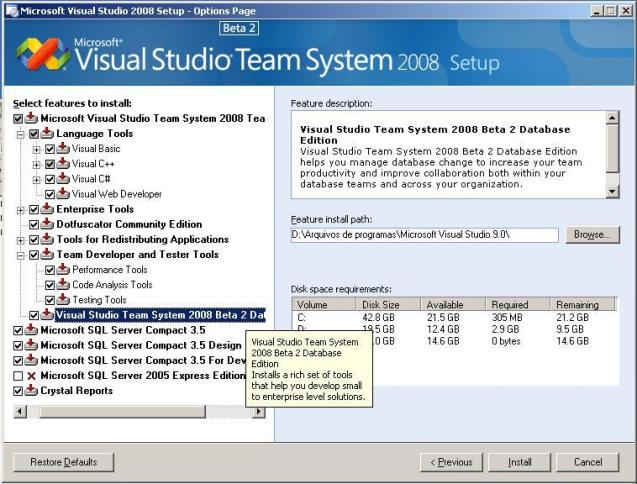Expand the Enterprise Tools tree node
This screenshot has height=484, width=637.
coord(21,210)
